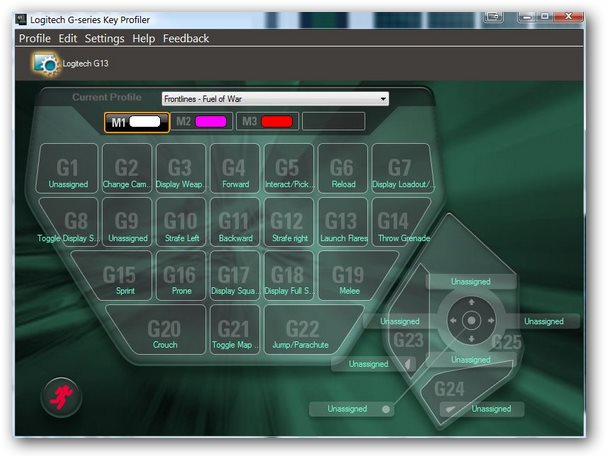606x458 pixels.
Task: Select the G21 Toggle Map key
Action: point(235,329)
